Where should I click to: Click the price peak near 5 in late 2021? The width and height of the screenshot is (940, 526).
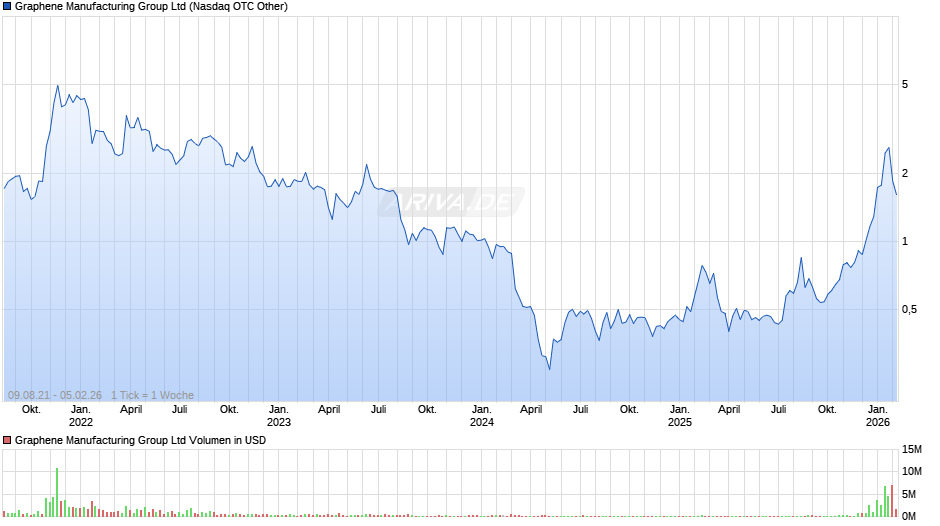click(58, 85)
